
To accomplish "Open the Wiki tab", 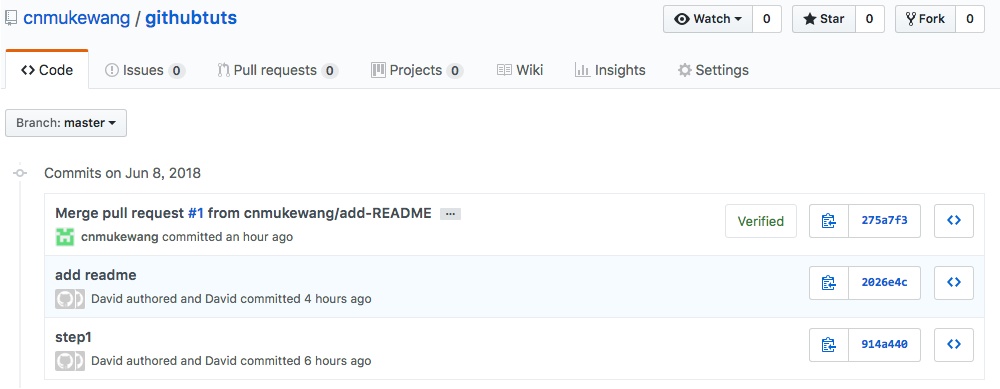I will tap(520, 70).
